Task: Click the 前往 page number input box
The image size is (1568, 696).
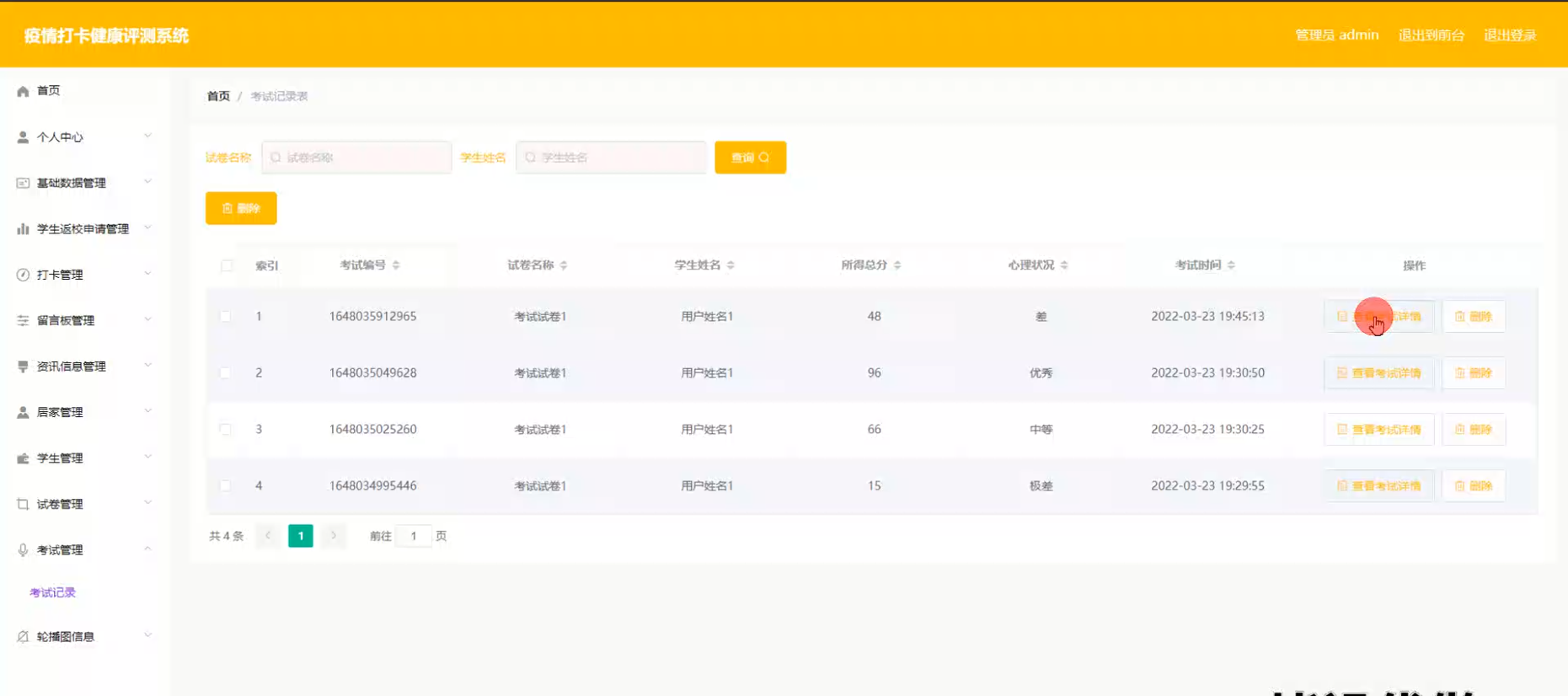Action: 414,536
